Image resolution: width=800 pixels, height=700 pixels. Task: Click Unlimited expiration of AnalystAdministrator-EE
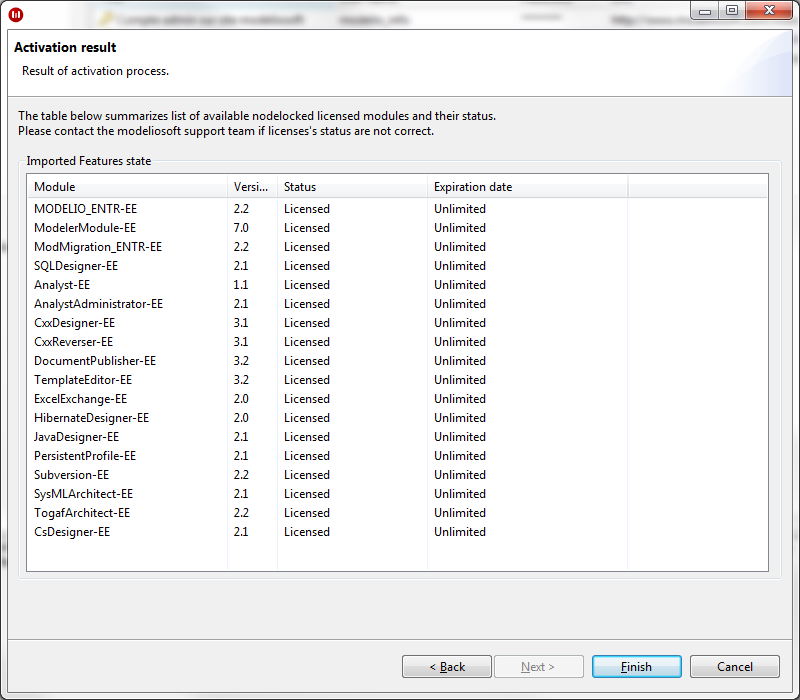point(460,304)
